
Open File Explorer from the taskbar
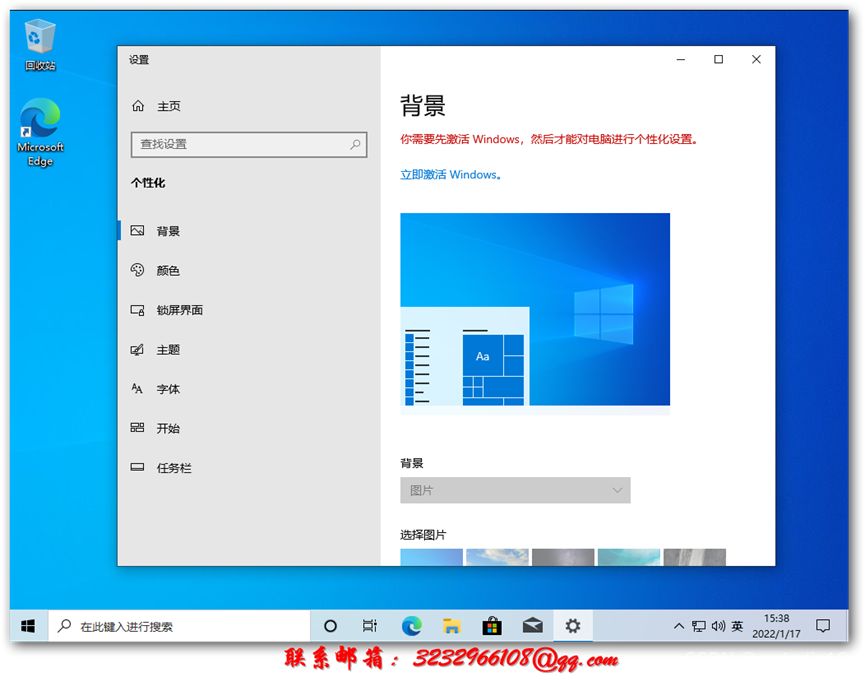452,626
